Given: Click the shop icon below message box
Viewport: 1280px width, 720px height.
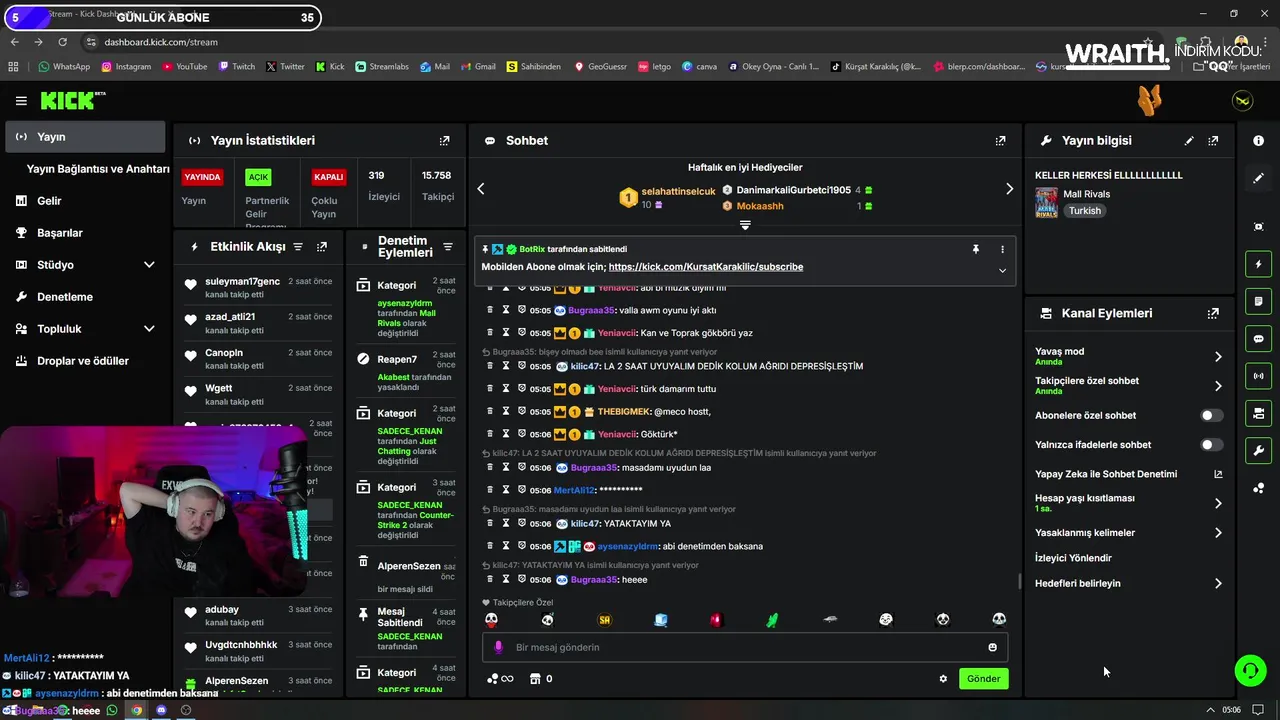Looking at the screenshot, I should coord(535,678).
